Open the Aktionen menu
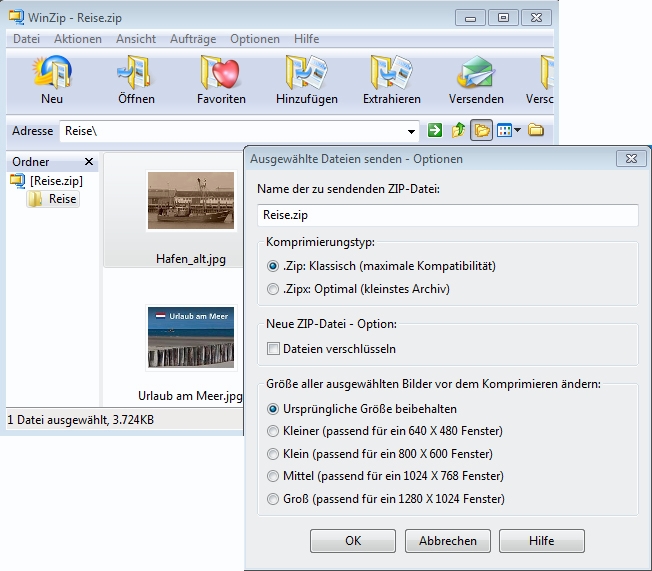This screenshot has height=571, width=652. pos(78,38)
